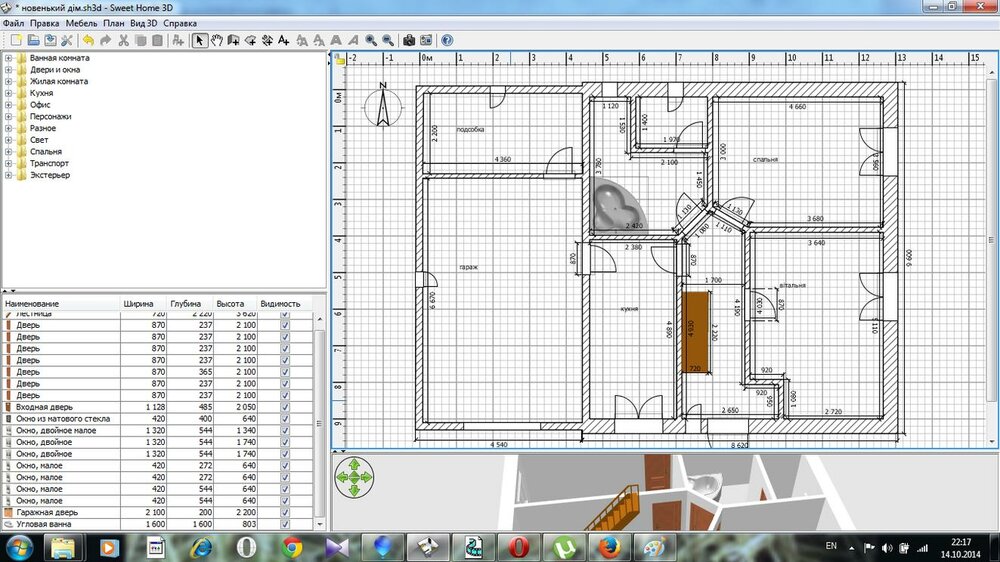Image resolution: width=1000 pixels, height=562 pixels.
Task: Expand the Двери и окна category
Action: point(8,70)
